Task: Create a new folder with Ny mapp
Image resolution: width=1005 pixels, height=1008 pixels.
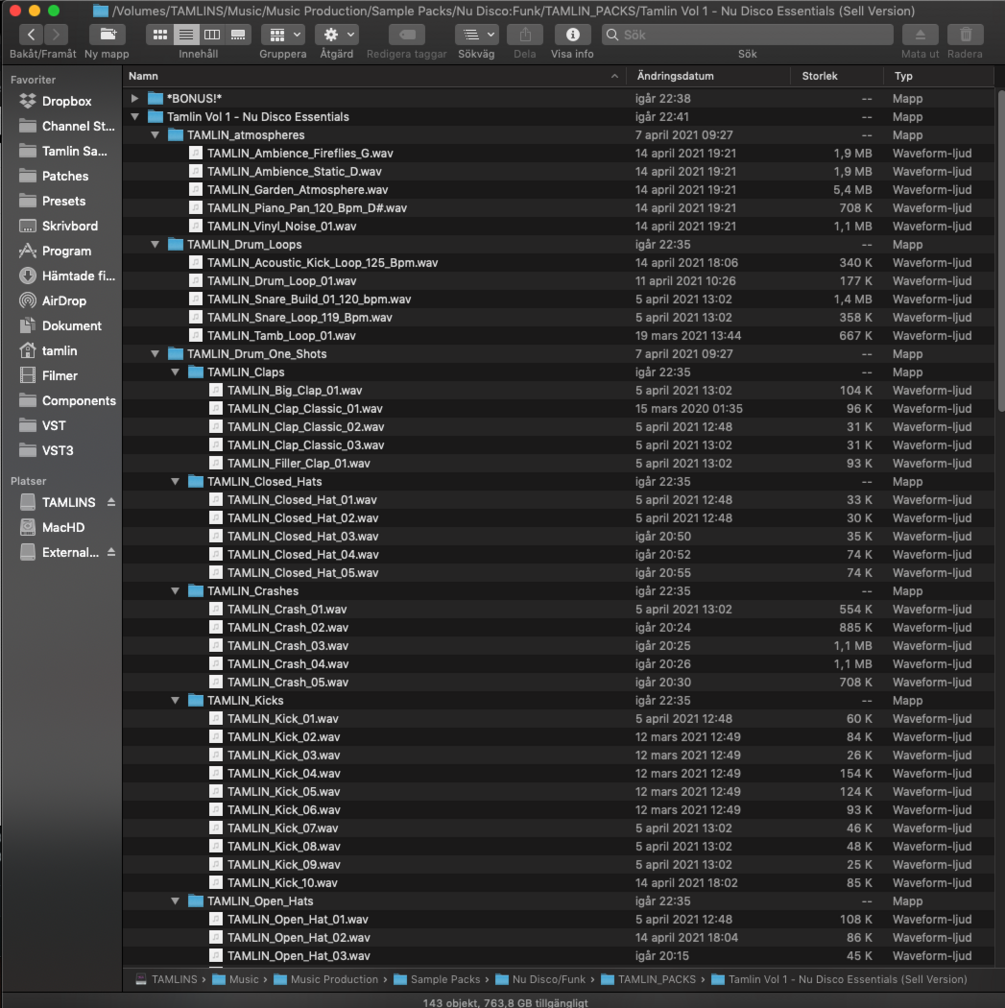Action: [x=107, y=35]
